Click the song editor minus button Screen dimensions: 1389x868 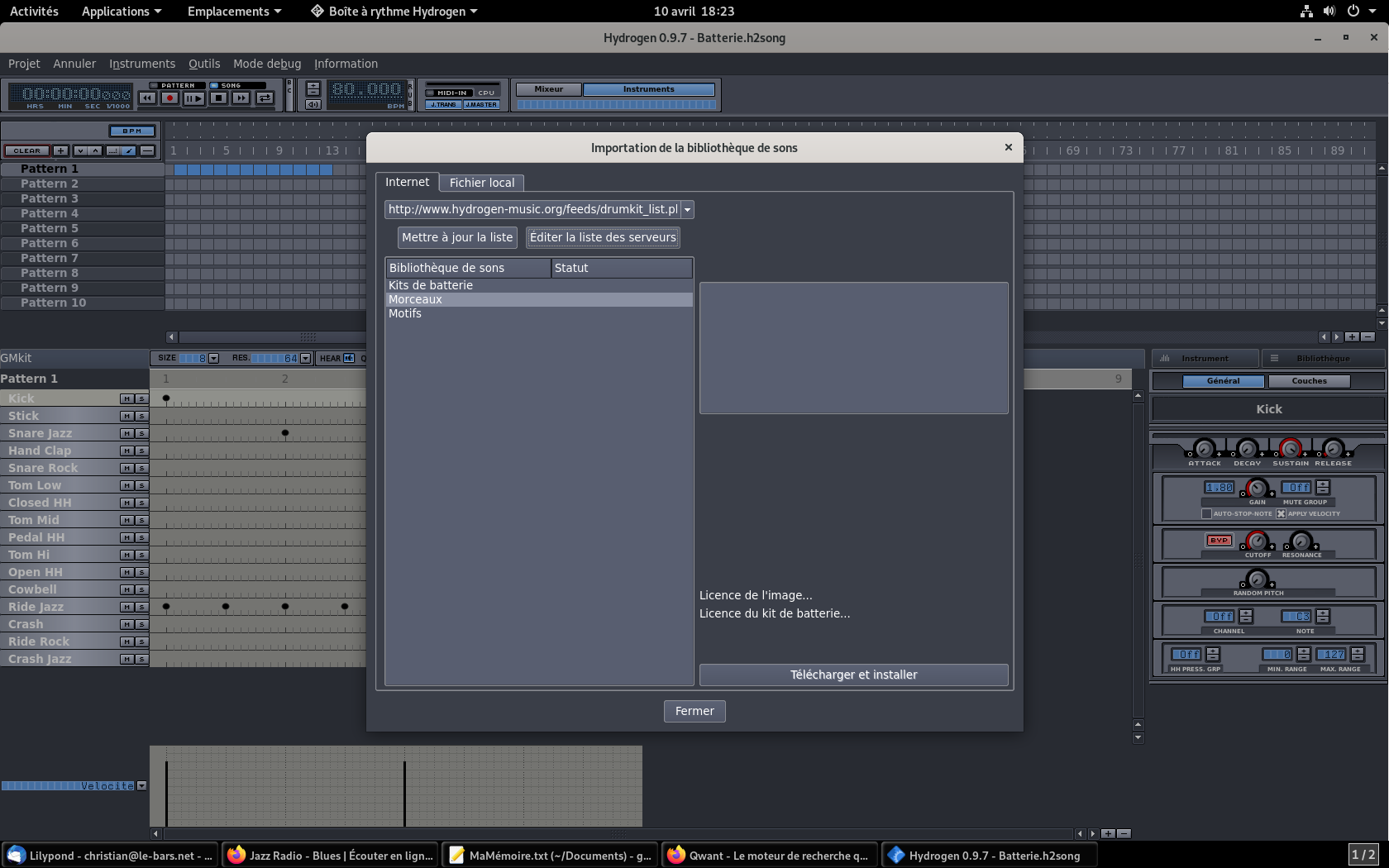pos(147,151)
